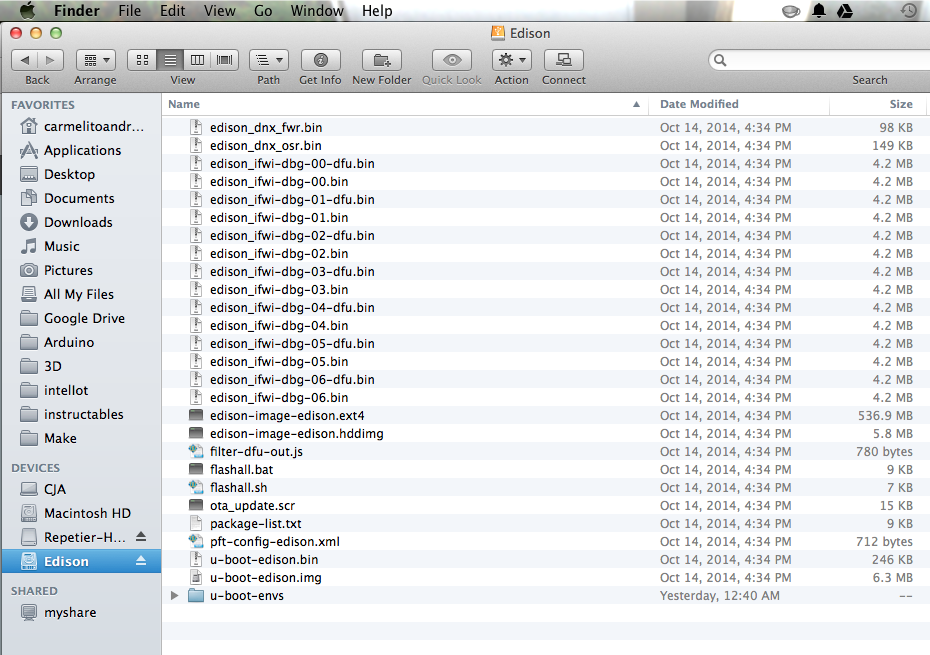Image resolution: width=930 pixels, height=655 pixels.
Task: Go forward with the Forward arrow button
Action: [50, 60]
